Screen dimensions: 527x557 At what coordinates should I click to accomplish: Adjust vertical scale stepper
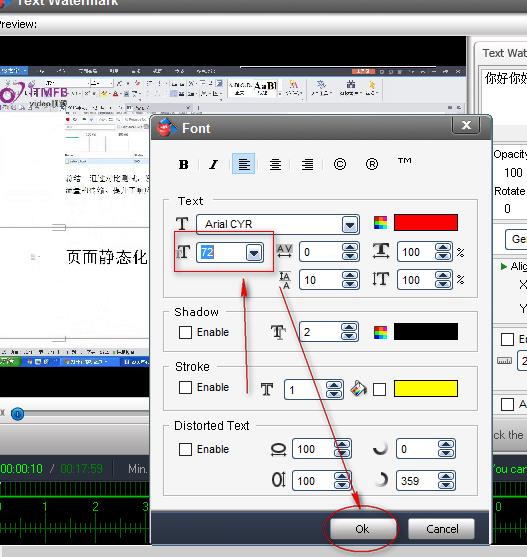pyautogui.click(x=443, y=280)
